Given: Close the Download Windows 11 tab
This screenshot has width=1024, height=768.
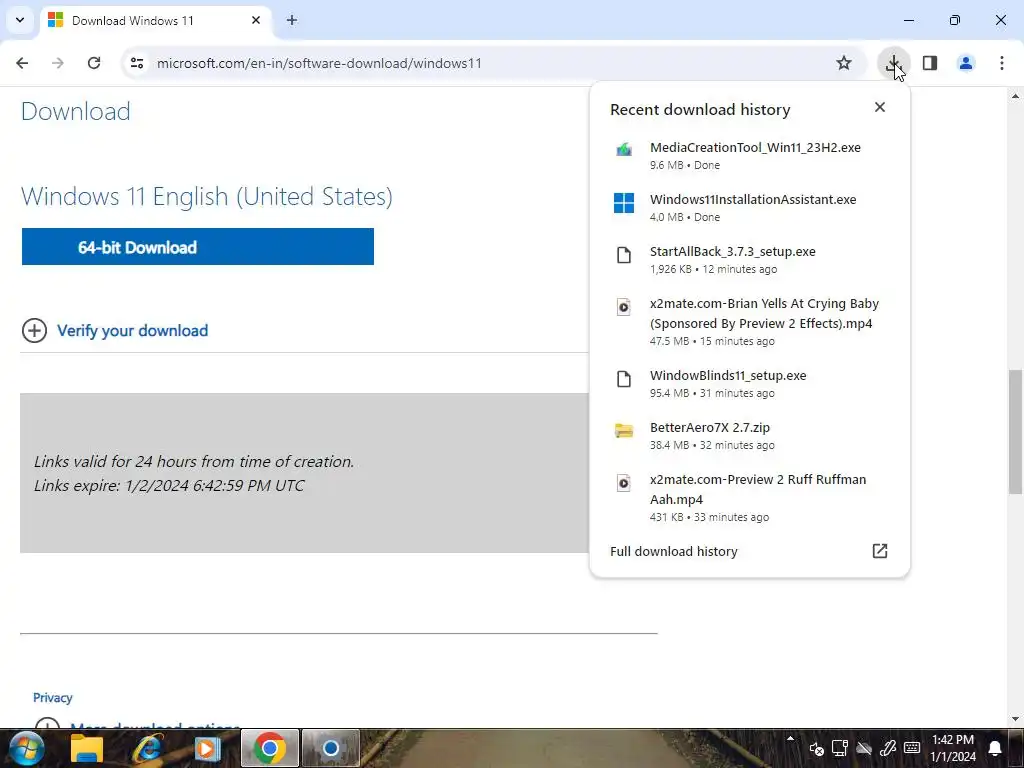Looking at the screenshot, I should (x=255, y=20).
